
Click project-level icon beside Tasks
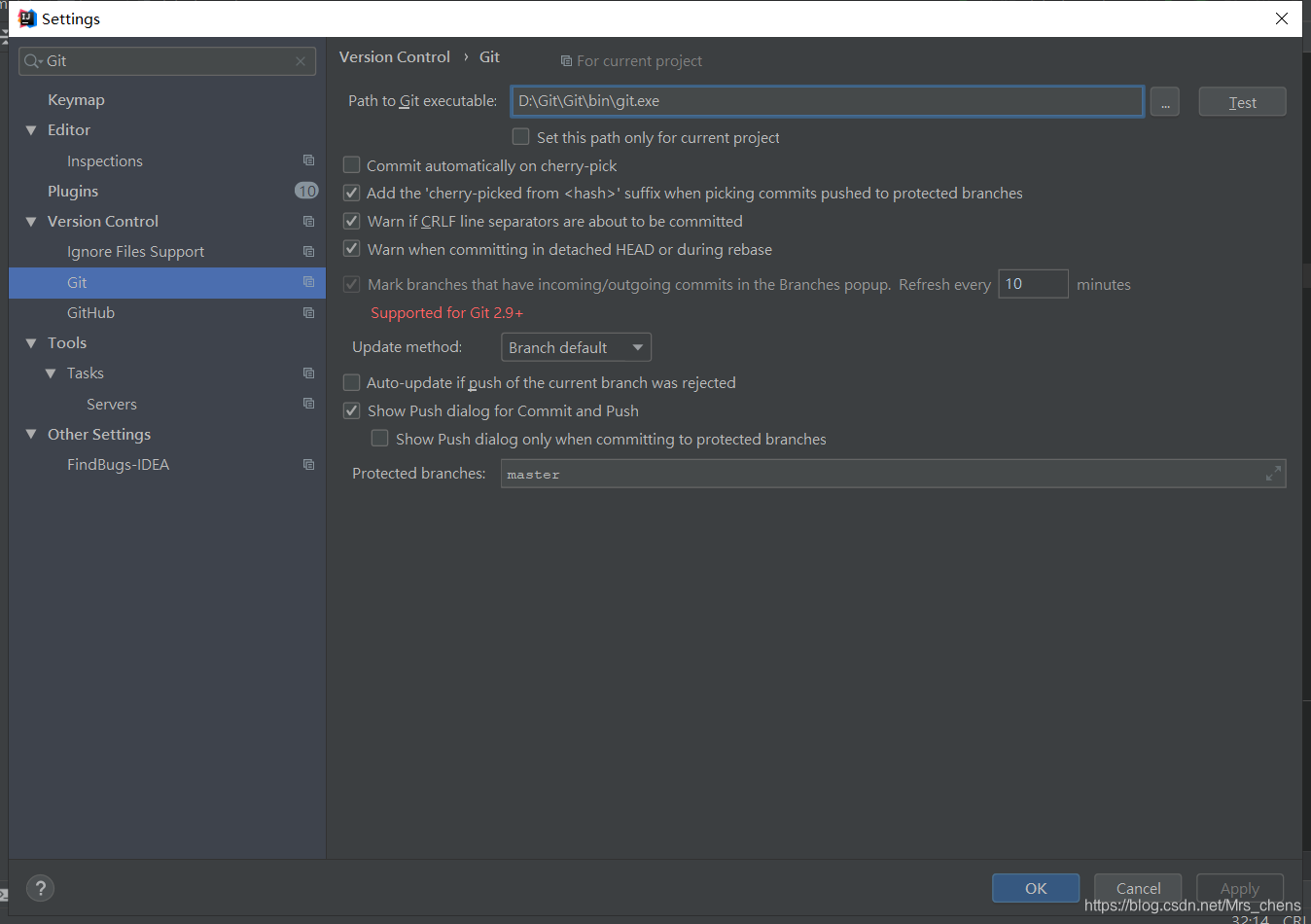pyautogui.click(x=308, y=373)
